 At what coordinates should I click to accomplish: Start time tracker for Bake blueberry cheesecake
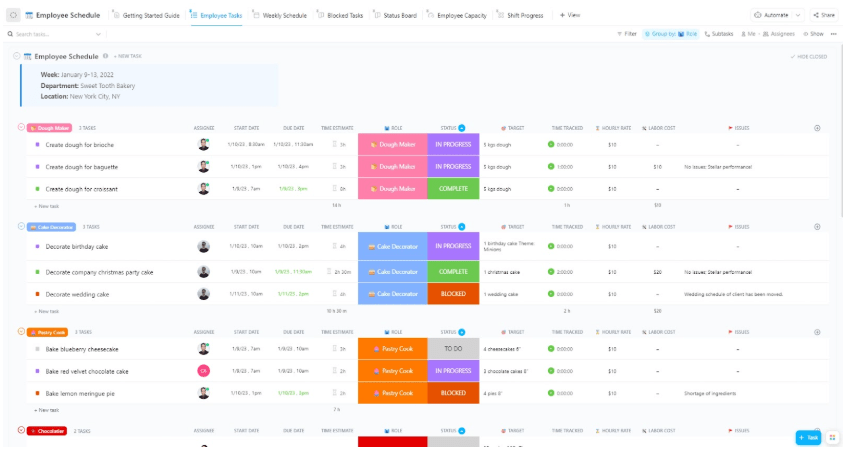[x=551, y=349]
